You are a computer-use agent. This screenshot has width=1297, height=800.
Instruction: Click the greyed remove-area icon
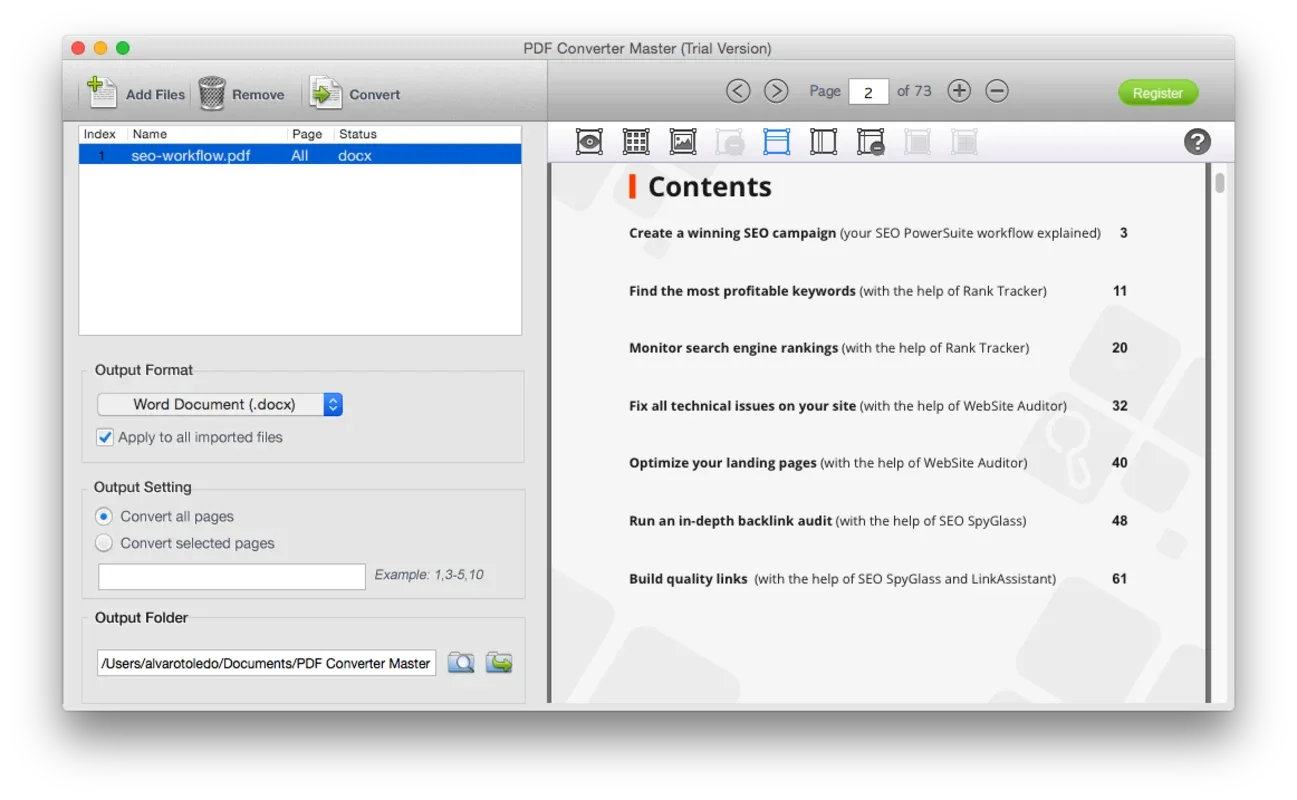(730, 142)
